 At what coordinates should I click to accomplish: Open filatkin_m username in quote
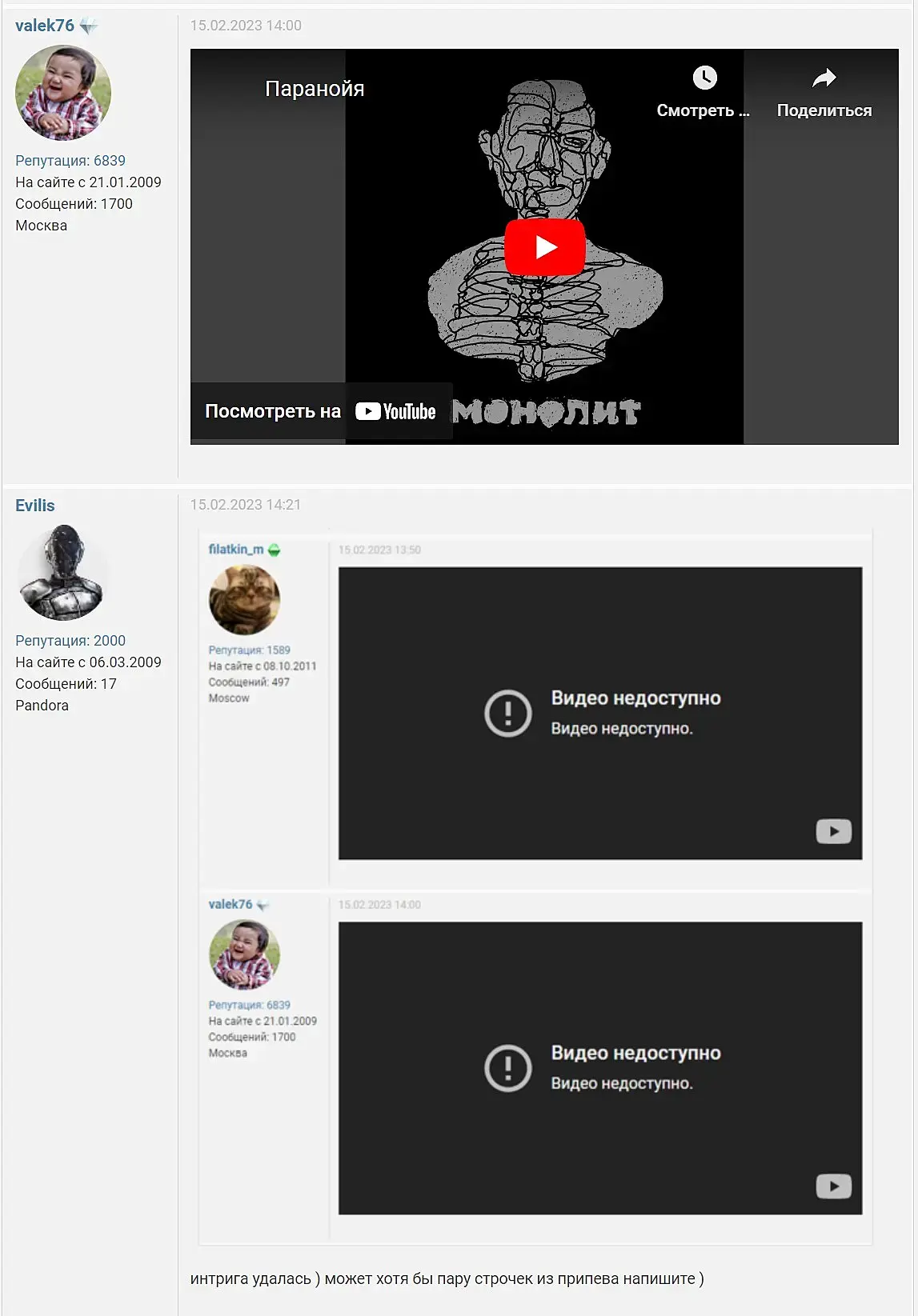(236, 550)
